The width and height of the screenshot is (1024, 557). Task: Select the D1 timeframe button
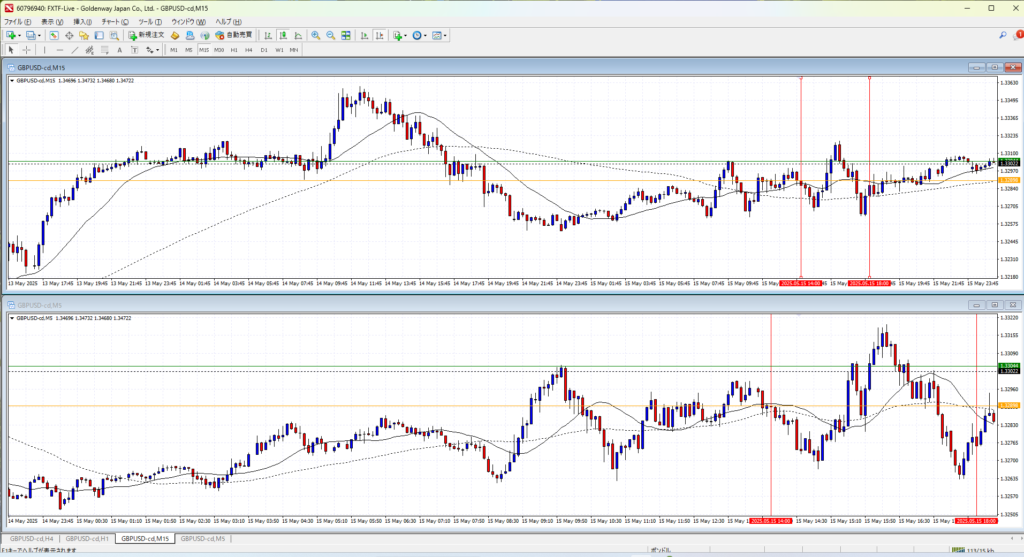pyautogui.click(x=264, y=49)
